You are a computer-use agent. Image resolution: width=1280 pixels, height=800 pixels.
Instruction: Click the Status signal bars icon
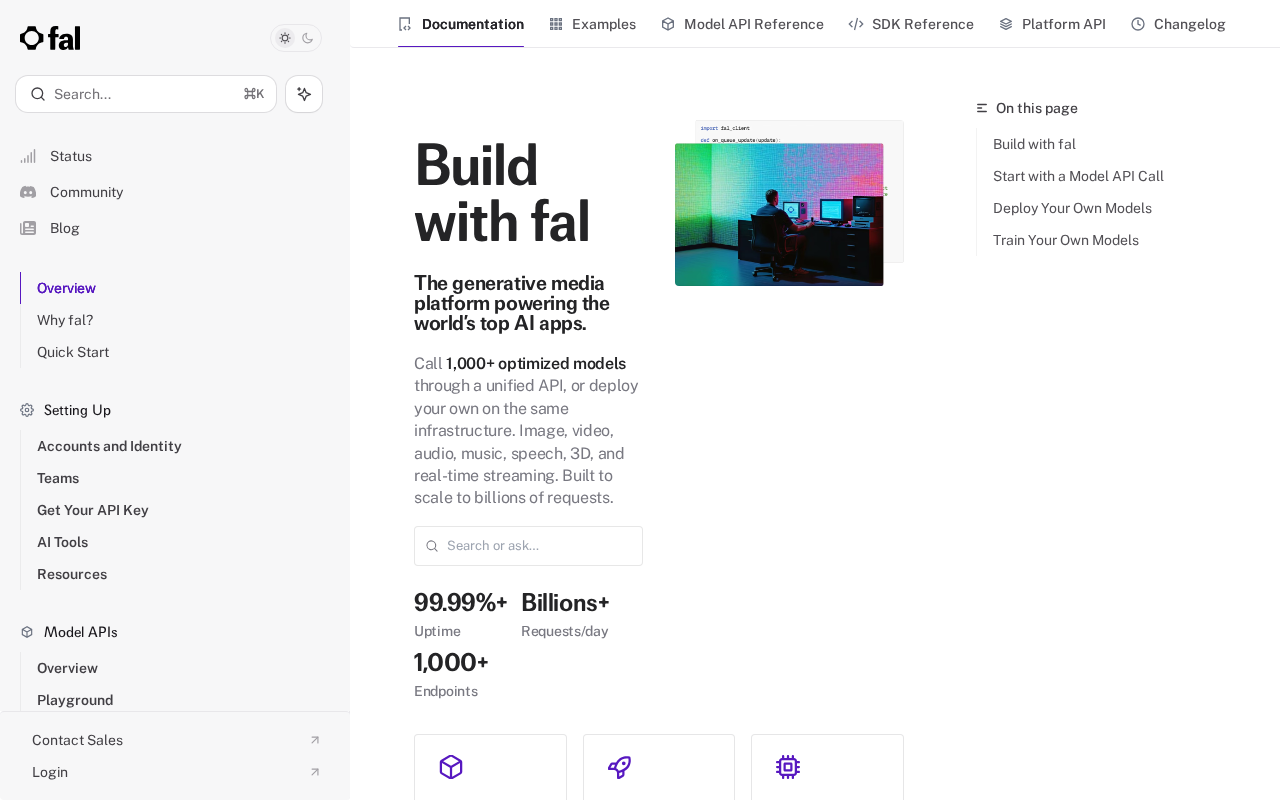[28, 156]
